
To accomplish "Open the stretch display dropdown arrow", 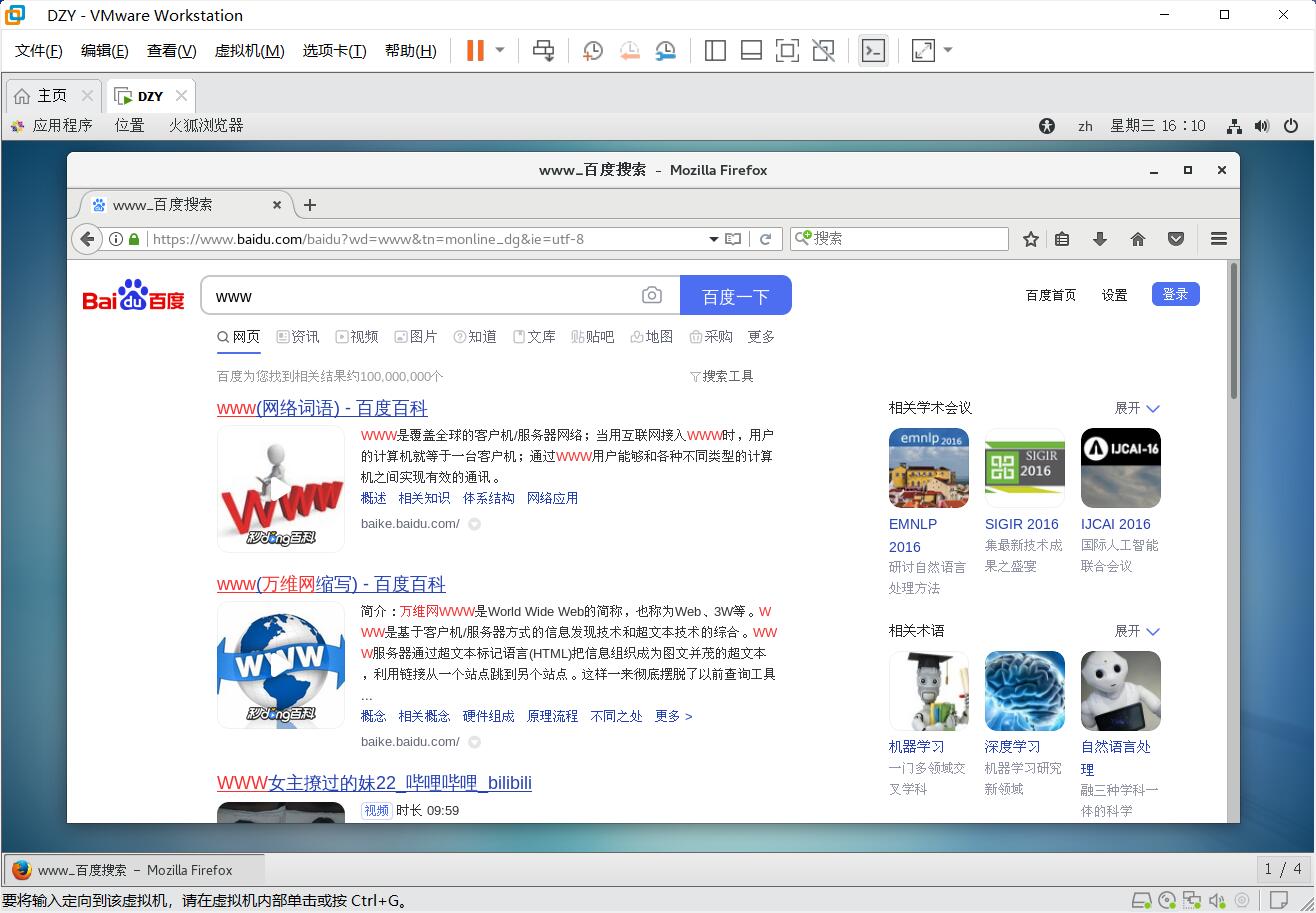I will 948,50.
